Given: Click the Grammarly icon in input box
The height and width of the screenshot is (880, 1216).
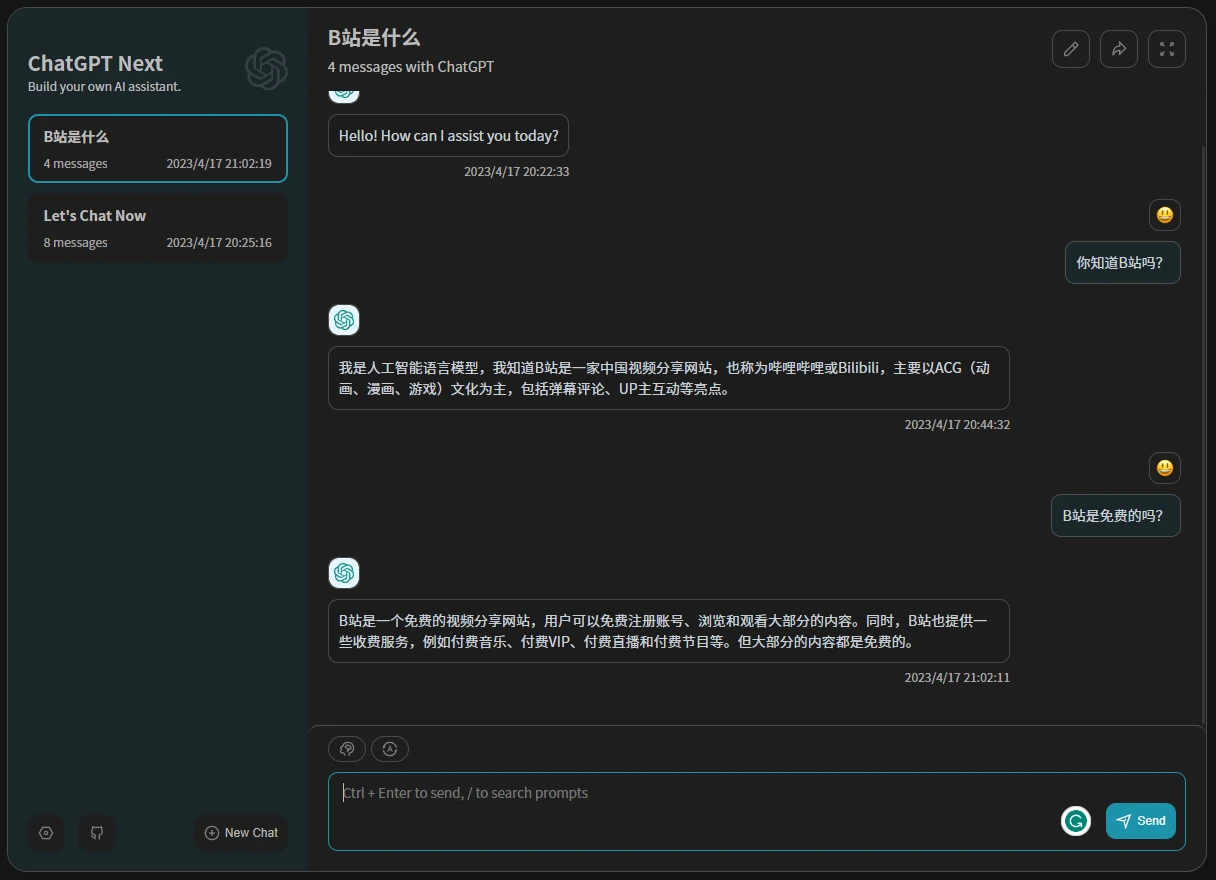Looking at the screenshot, I should click(1076, 821).
